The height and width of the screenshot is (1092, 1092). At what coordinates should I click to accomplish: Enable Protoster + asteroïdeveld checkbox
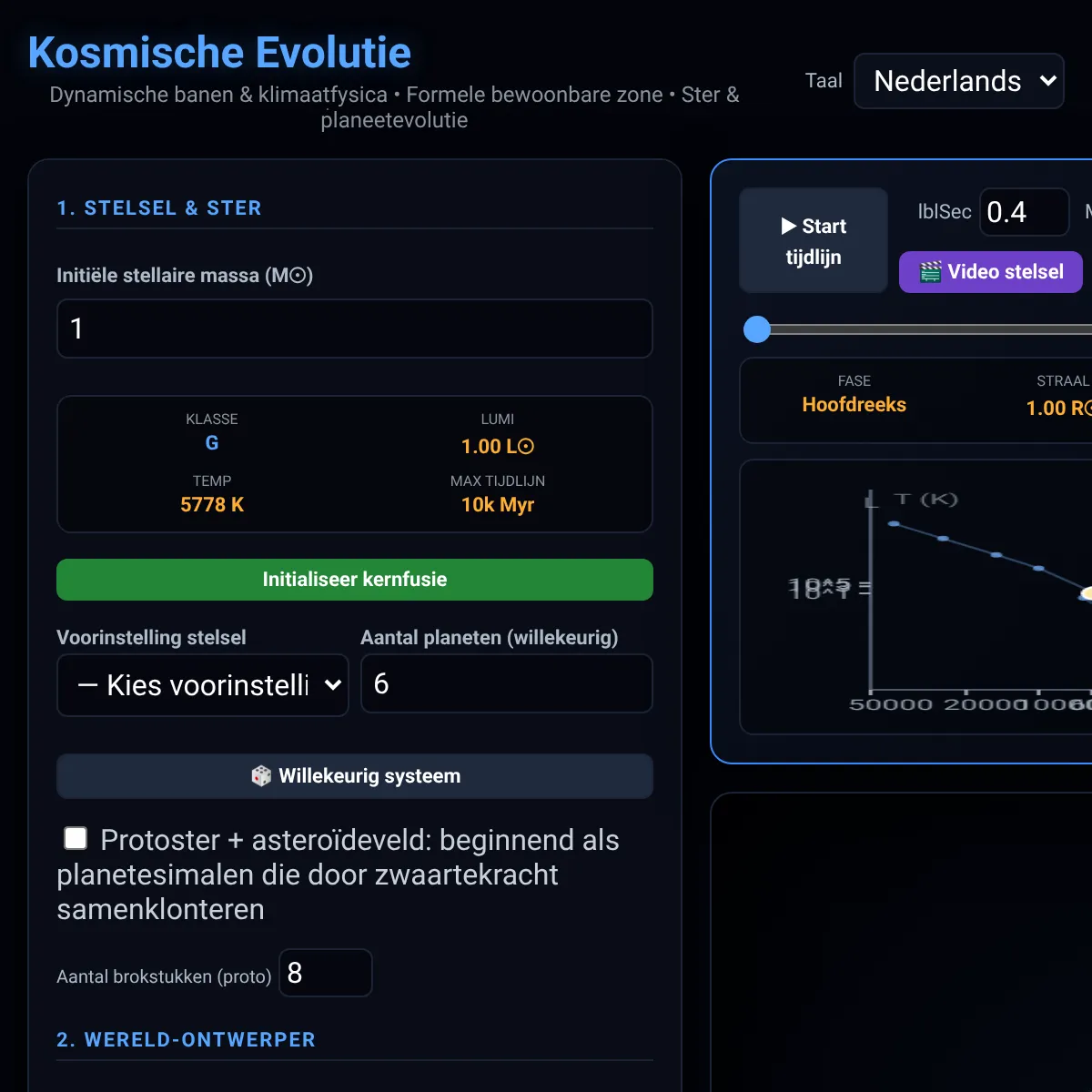[76, 838]
